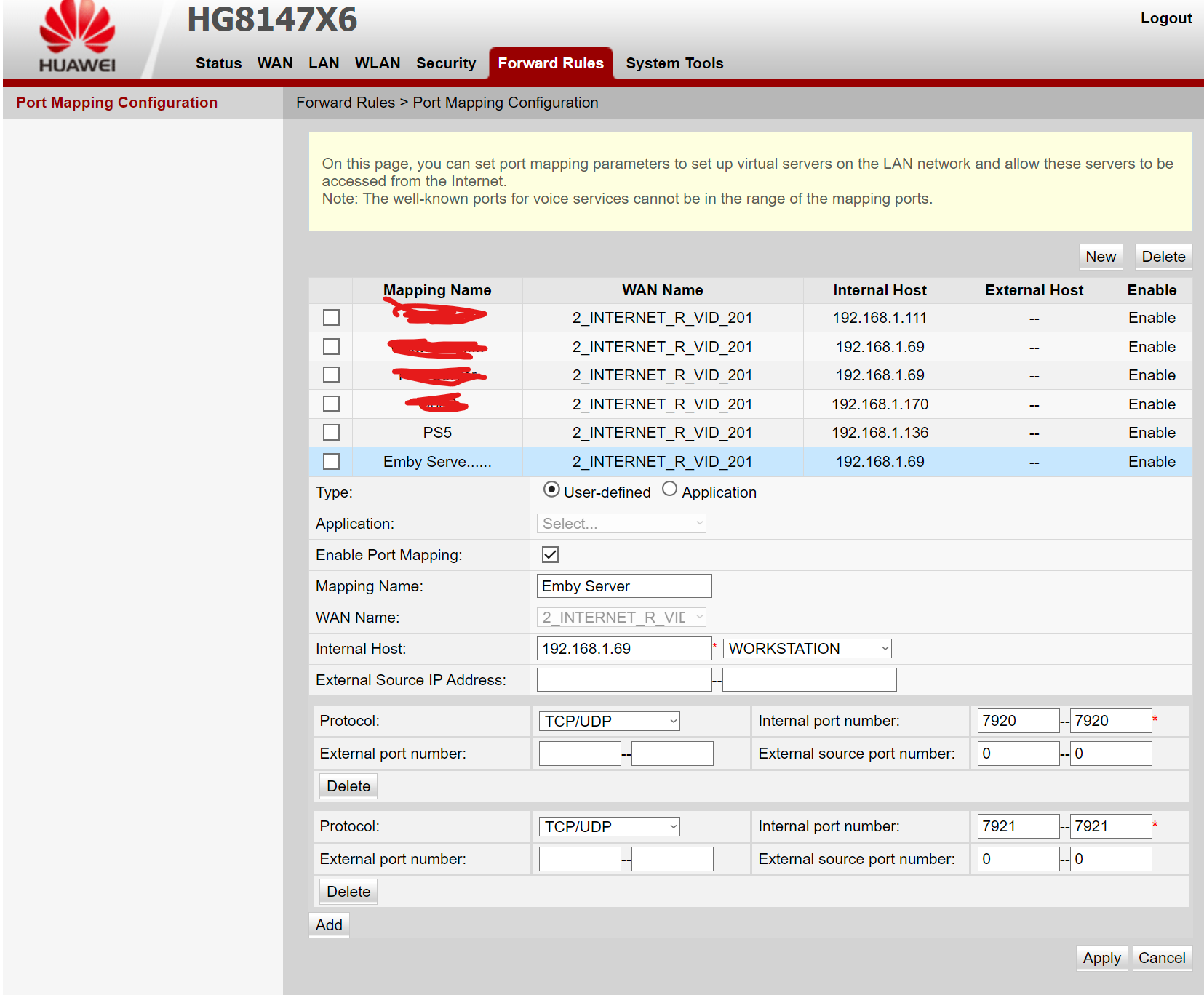Delete the 7921 port rule
Screen dimensions: 1204x995
tap(348, 892)
